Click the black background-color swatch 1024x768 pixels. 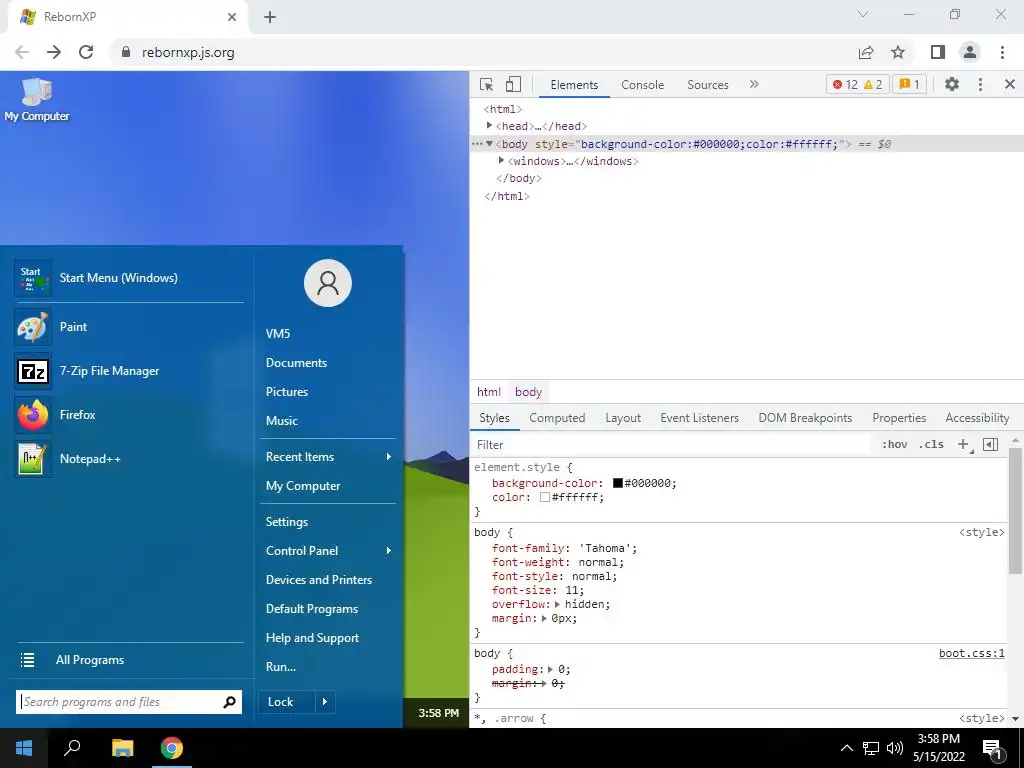617,483
